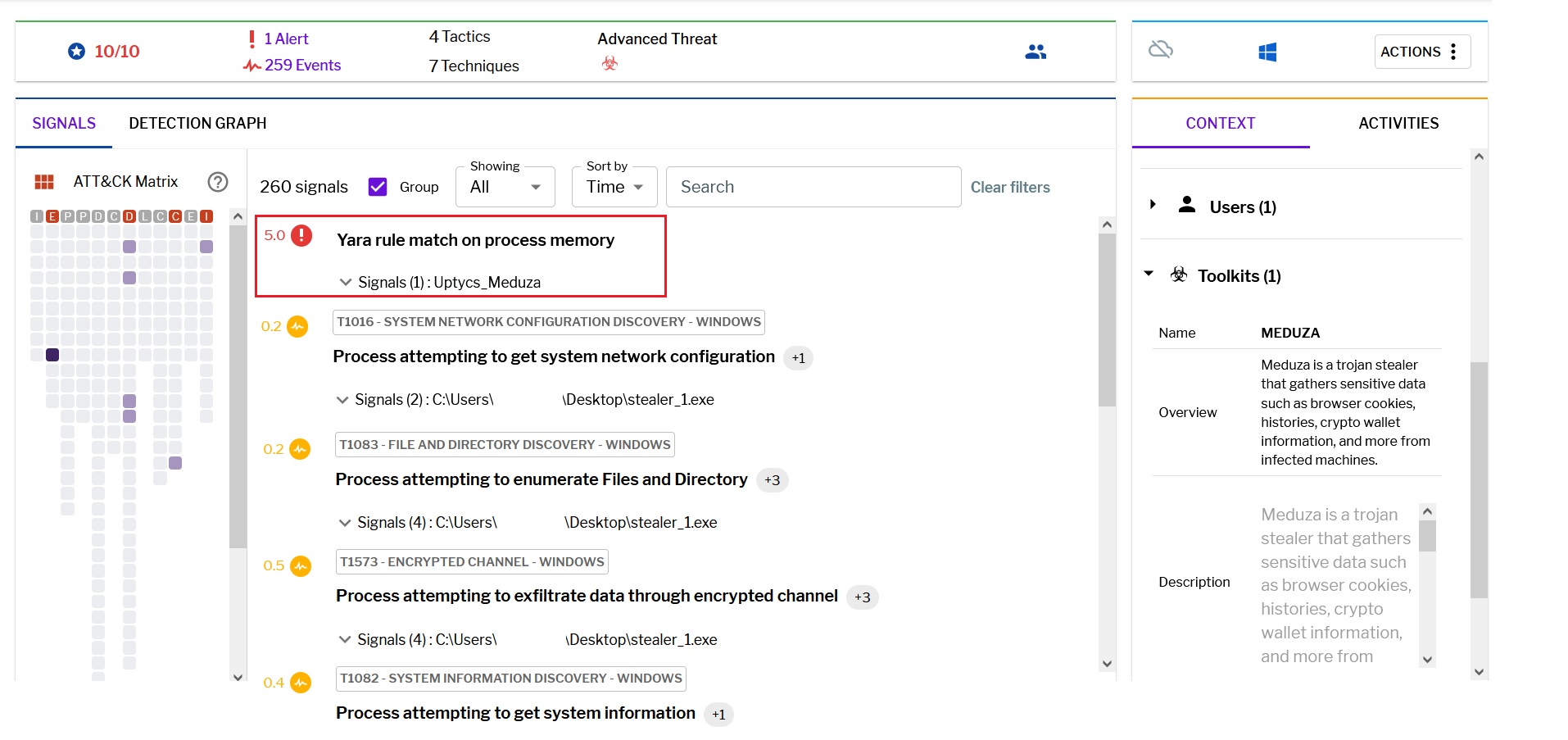Click Clear filters

pyautogui.click(x=1010, y=187)
